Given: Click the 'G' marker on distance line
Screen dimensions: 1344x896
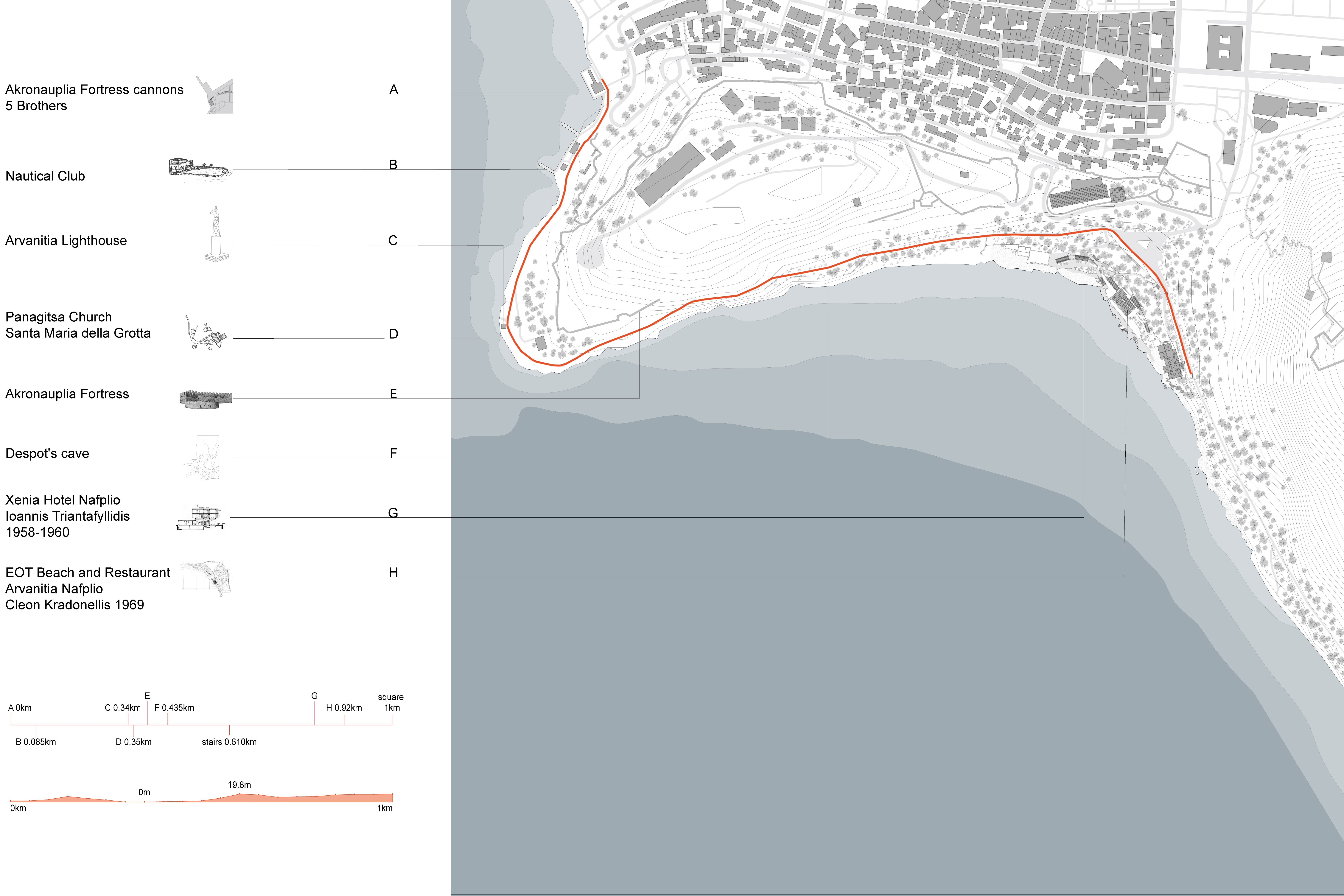Looking at the screenshot, I should (x=314, y=696).
